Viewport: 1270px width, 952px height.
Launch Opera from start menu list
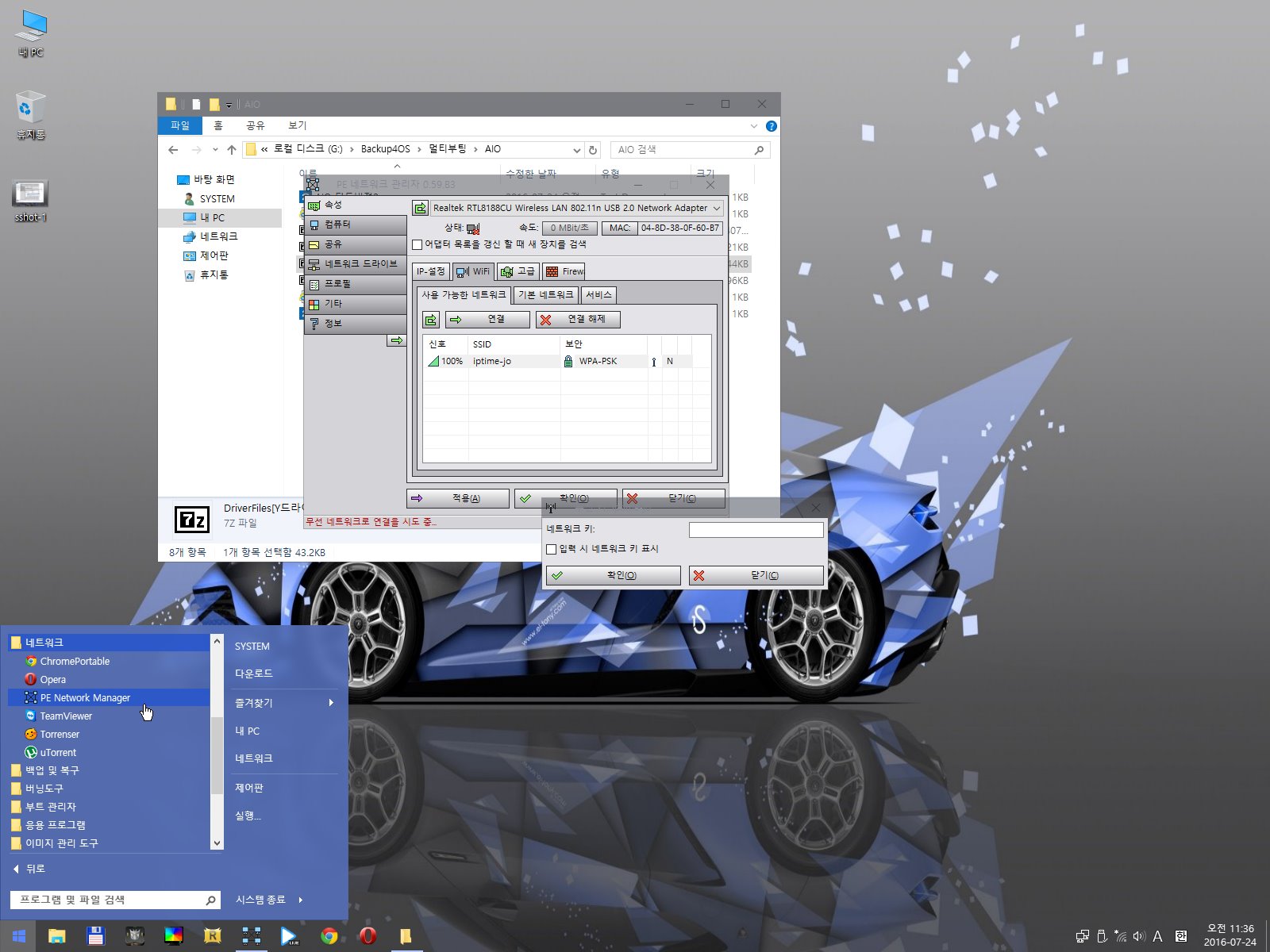coord(52,679)
